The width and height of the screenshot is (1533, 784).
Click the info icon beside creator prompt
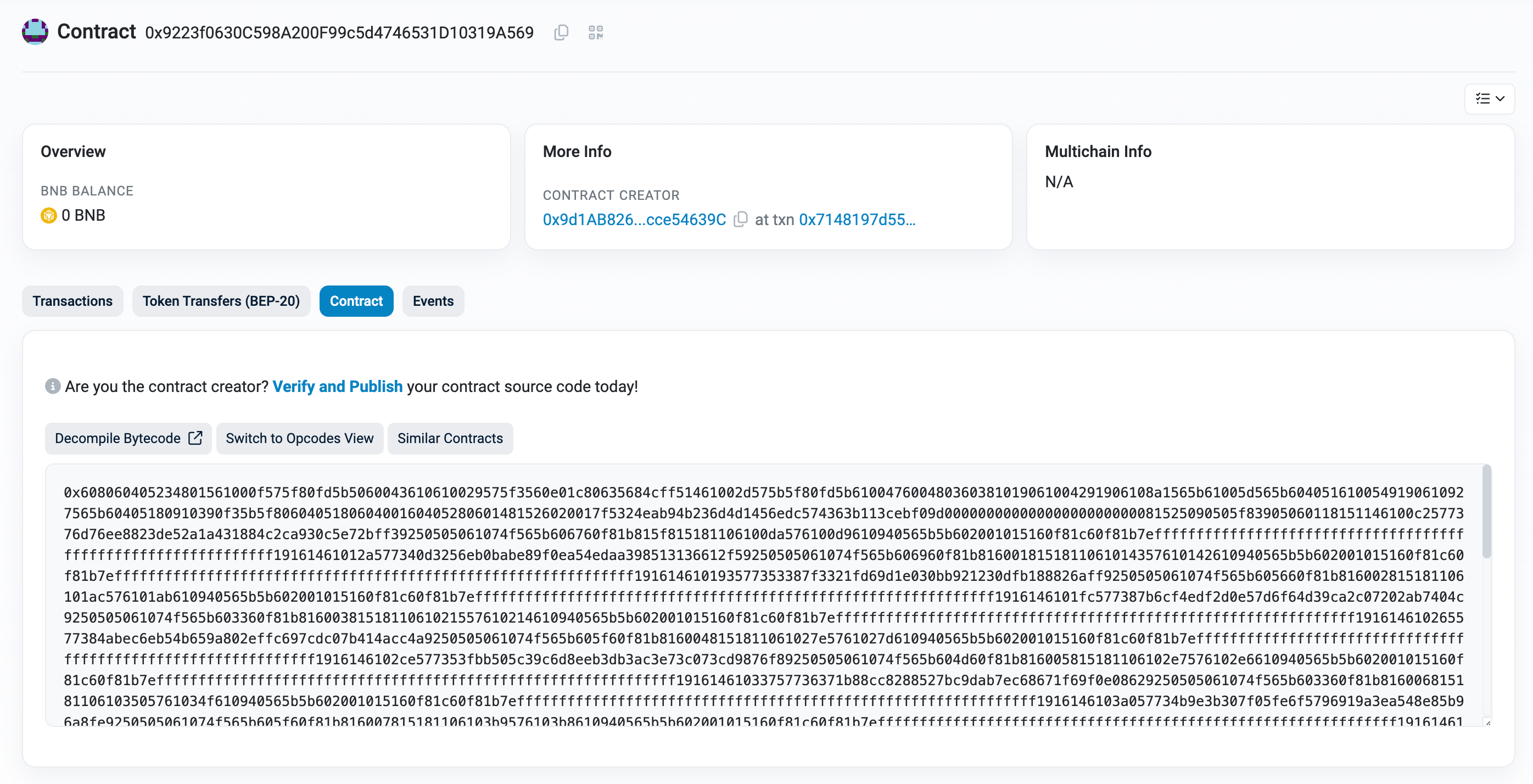click(52, 386)
